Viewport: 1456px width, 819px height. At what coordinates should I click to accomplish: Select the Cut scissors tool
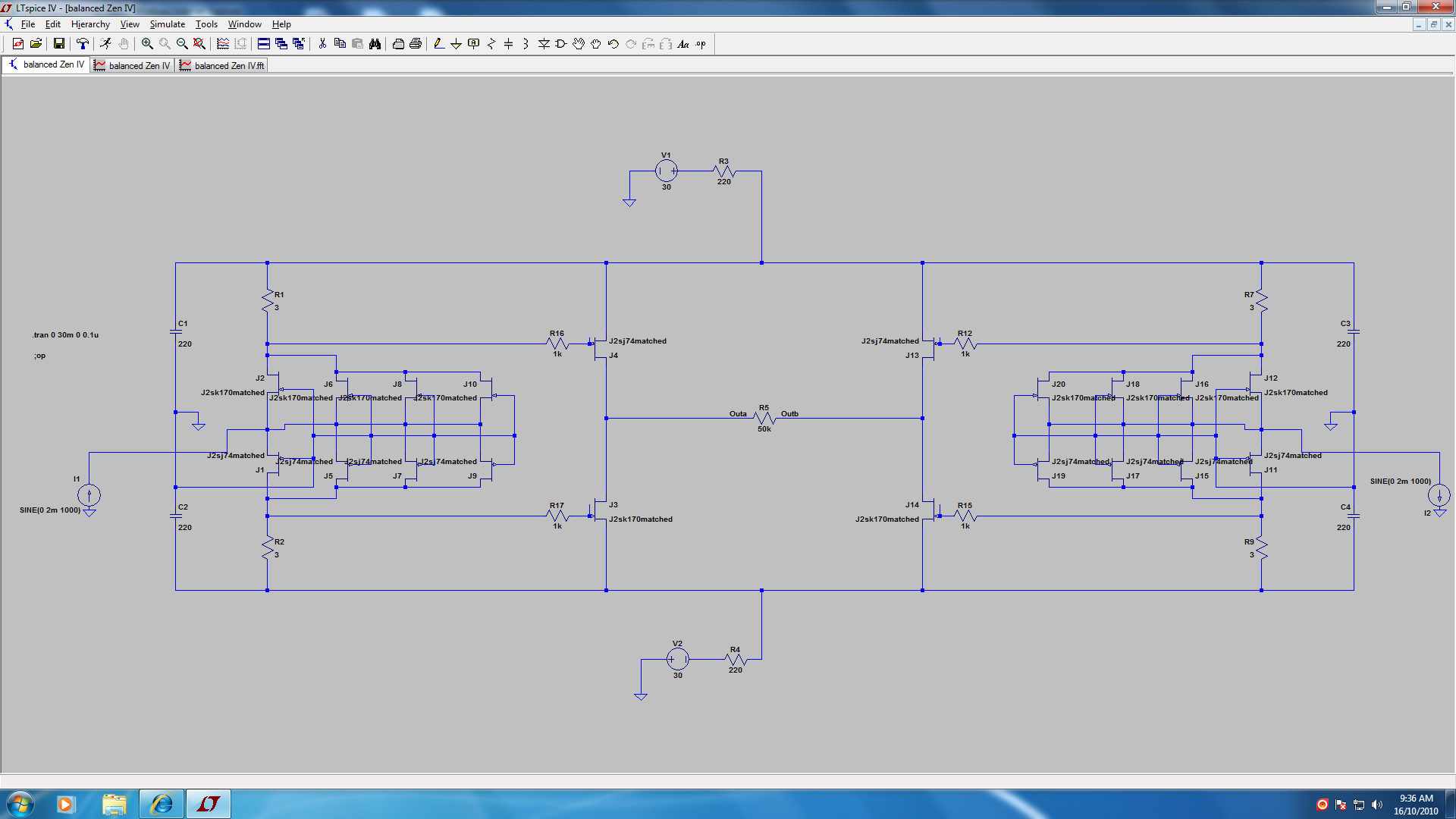pos(322,44)
